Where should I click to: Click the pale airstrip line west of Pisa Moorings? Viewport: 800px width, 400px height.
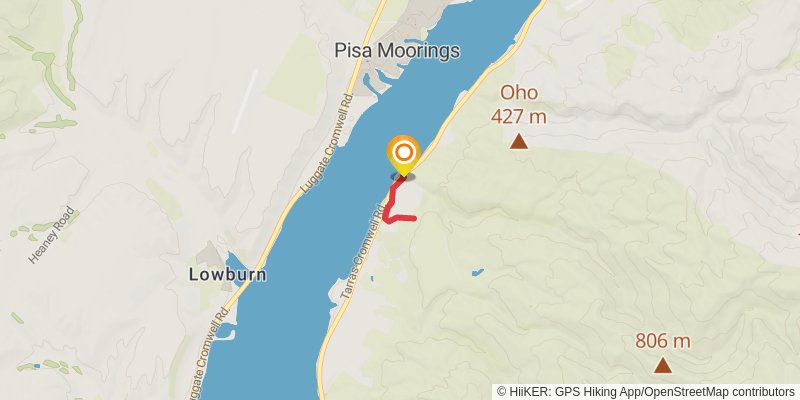coord(245,101)
